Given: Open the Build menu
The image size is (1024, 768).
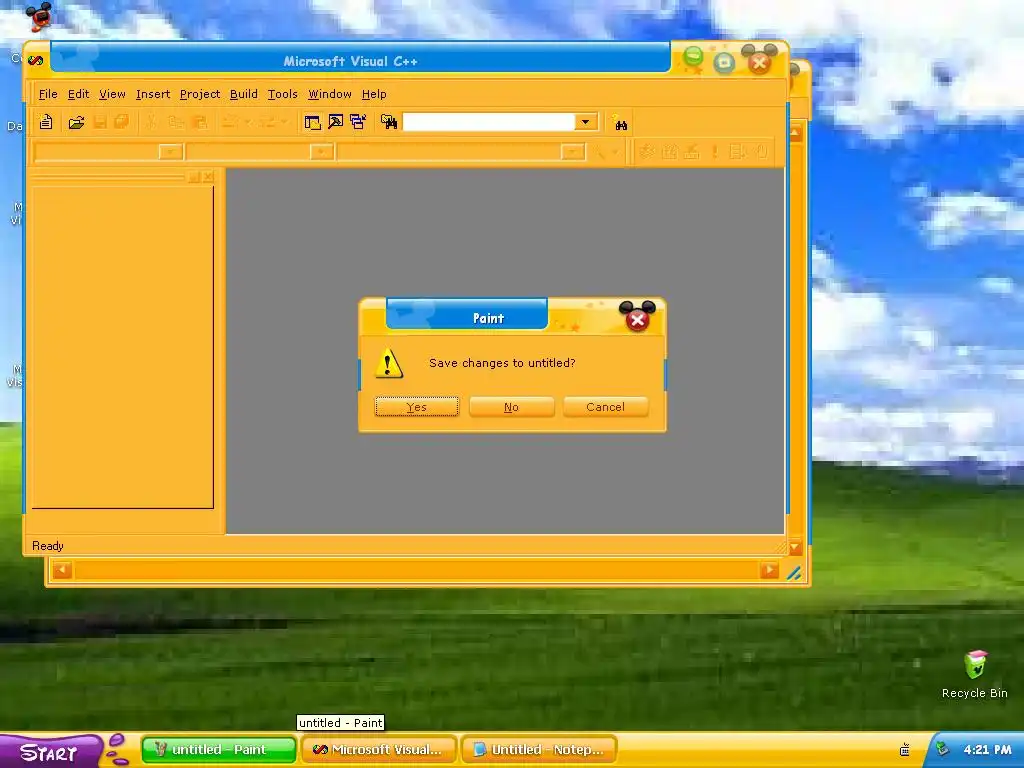Looking at the screenshot, I should (244, 94).
